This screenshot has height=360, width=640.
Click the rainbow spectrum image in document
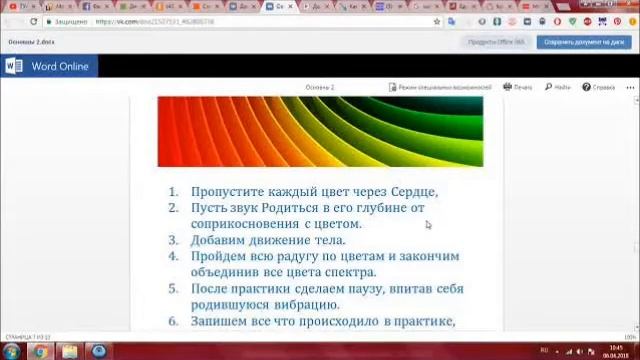tap(320, 131)
